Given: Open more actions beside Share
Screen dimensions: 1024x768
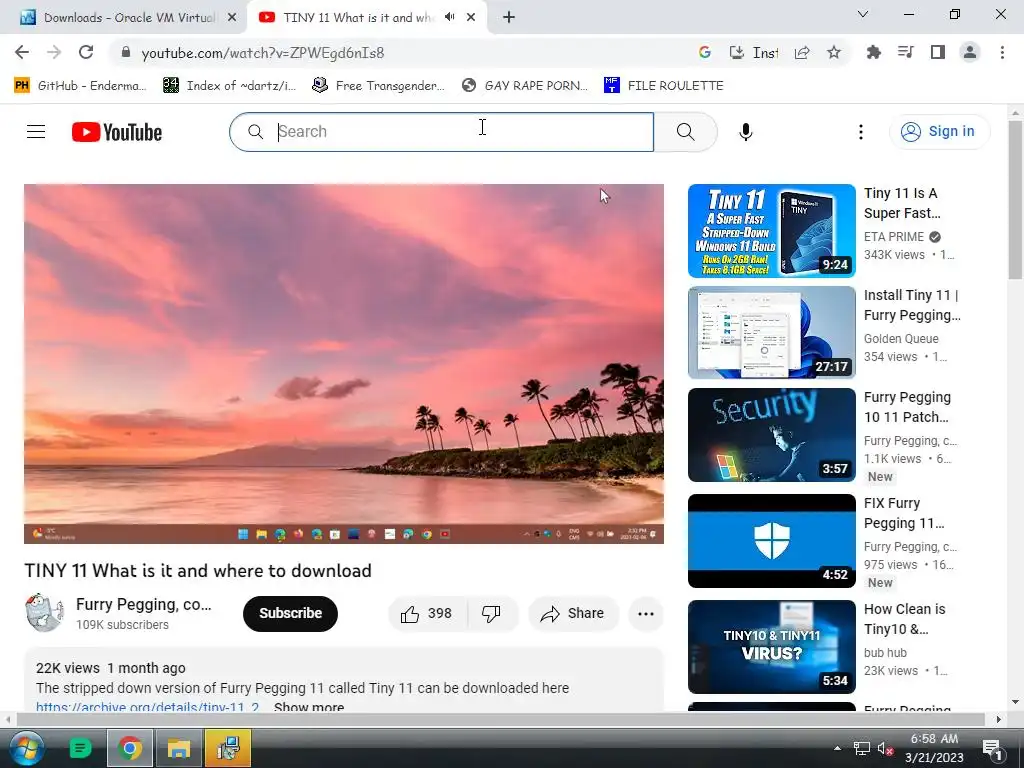Looking at the screenshot, I should pos(645,613).
